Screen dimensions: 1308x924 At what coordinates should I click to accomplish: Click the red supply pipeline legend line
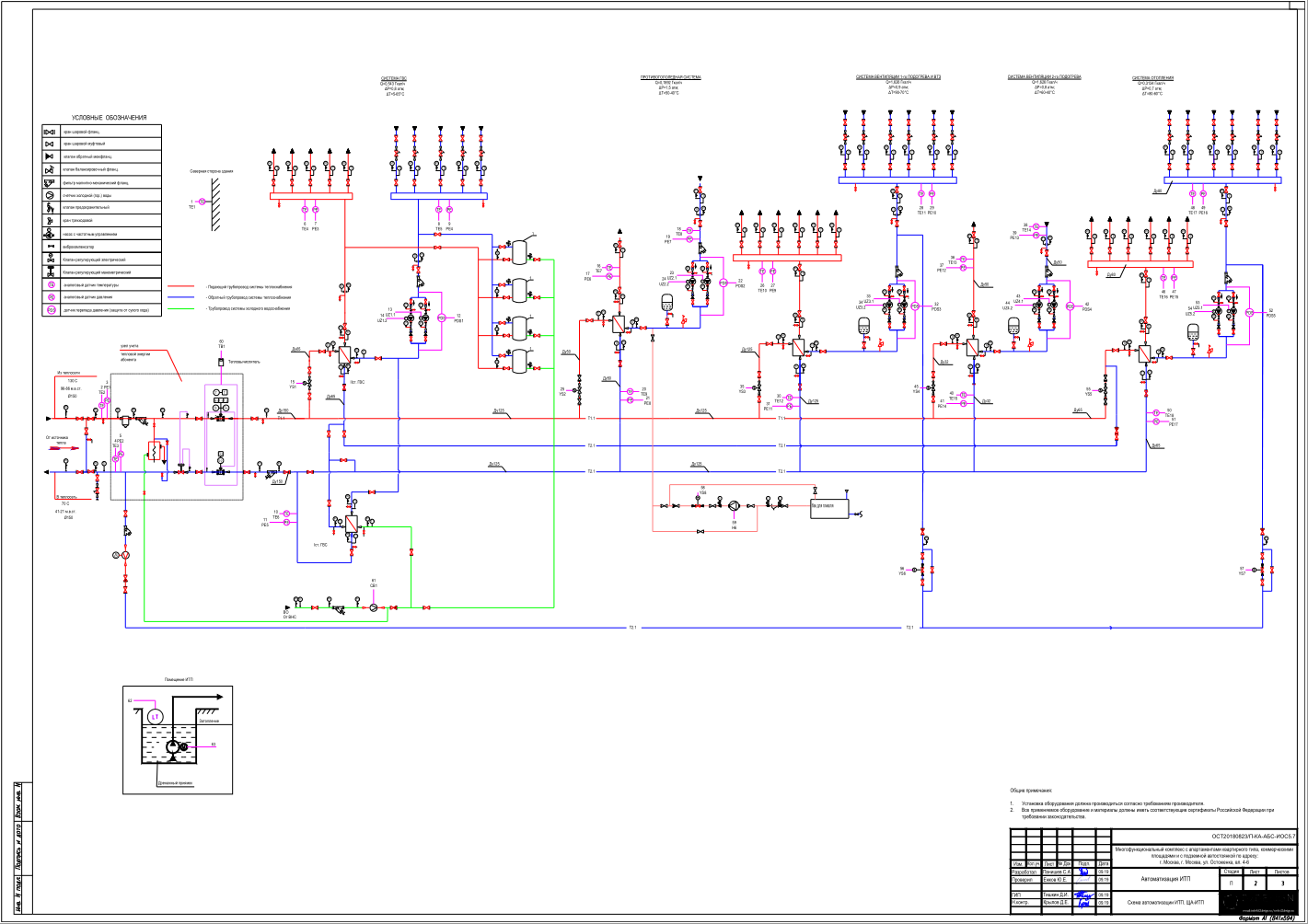(180, 287)
